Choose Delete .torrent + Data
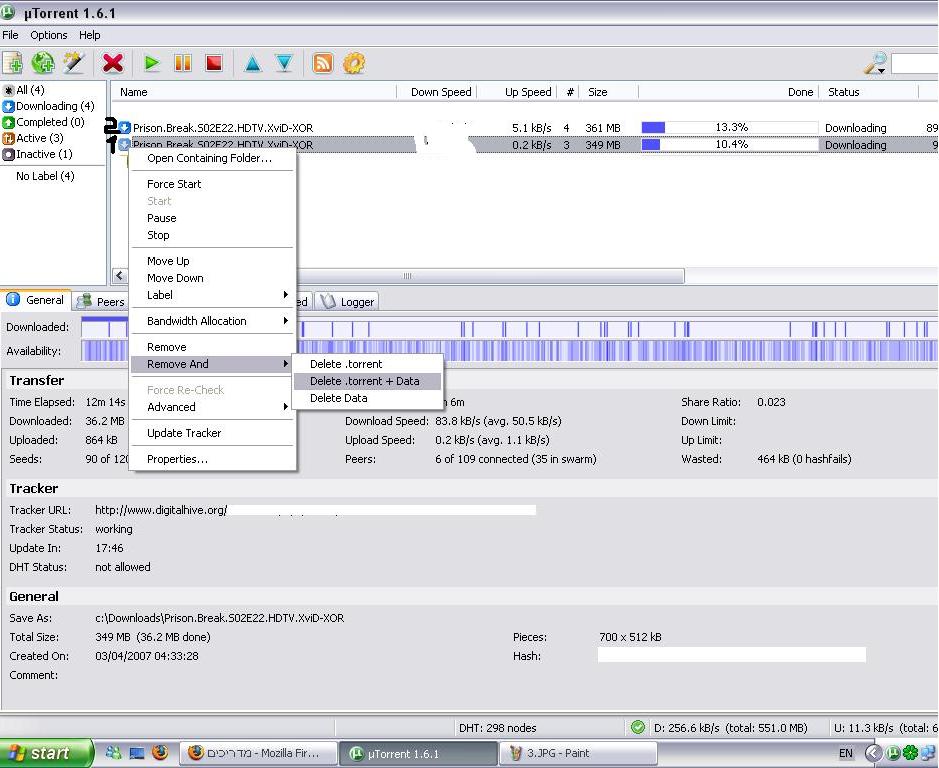The width and height of the screenshot is (939, 768). pos(365,381)
